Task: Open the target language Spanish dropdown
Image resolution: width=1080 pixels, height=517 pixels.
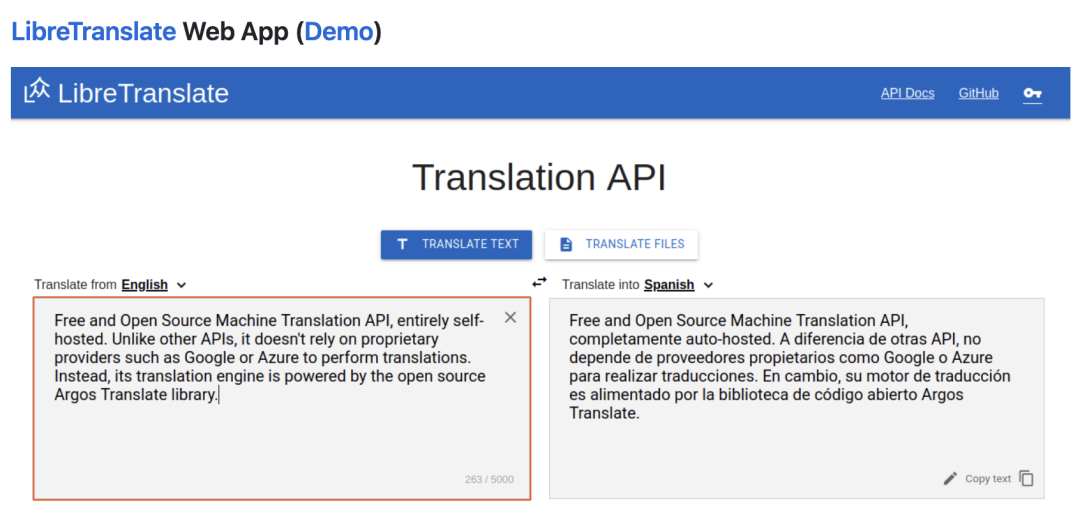Action: pos(678,285)
